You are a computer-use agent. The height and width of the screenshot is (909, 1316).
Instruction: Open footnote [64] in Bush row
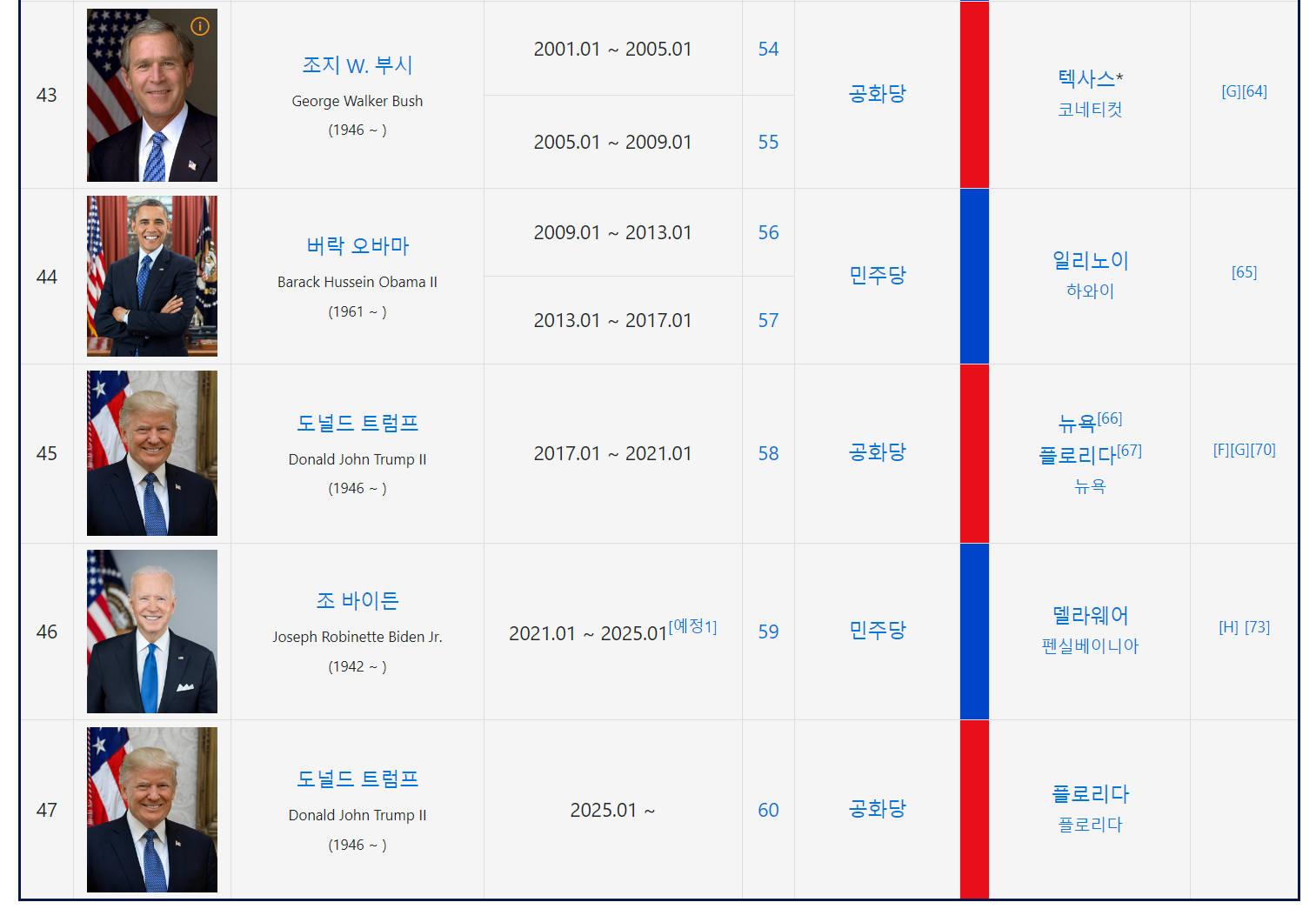(1254, 91)
